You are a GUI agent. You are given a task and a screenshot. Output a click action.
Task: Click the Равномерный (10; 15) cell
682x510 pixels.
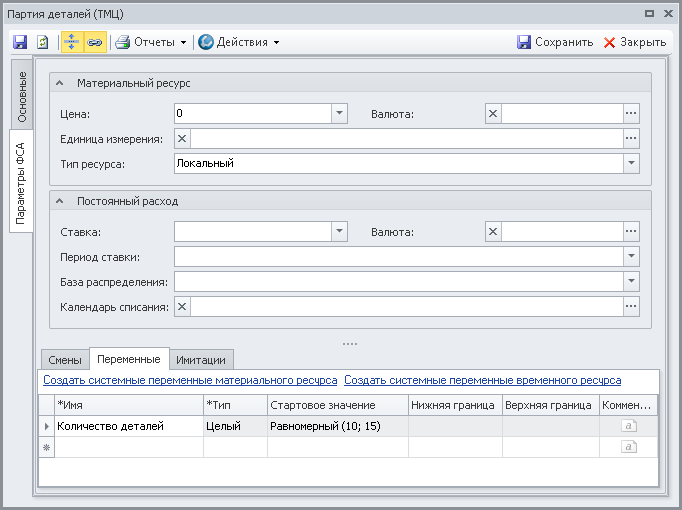coord(338,426)
